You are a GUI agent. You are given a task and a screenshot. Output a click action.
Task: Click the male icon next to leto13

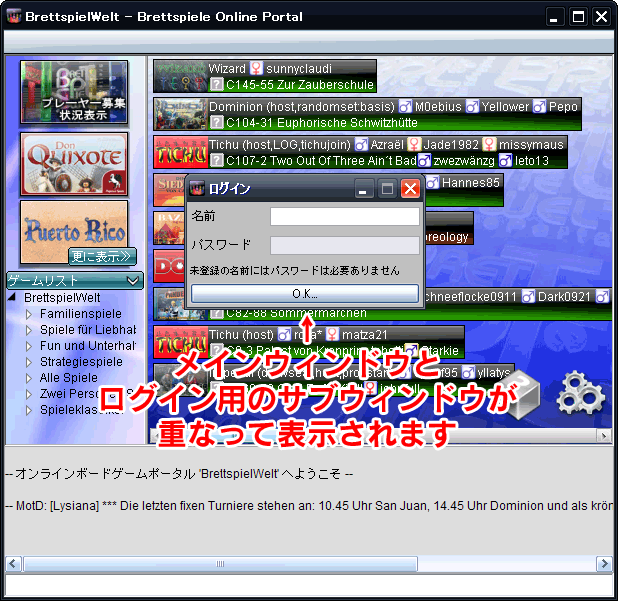pyautogui.click(x=505, y=160)
